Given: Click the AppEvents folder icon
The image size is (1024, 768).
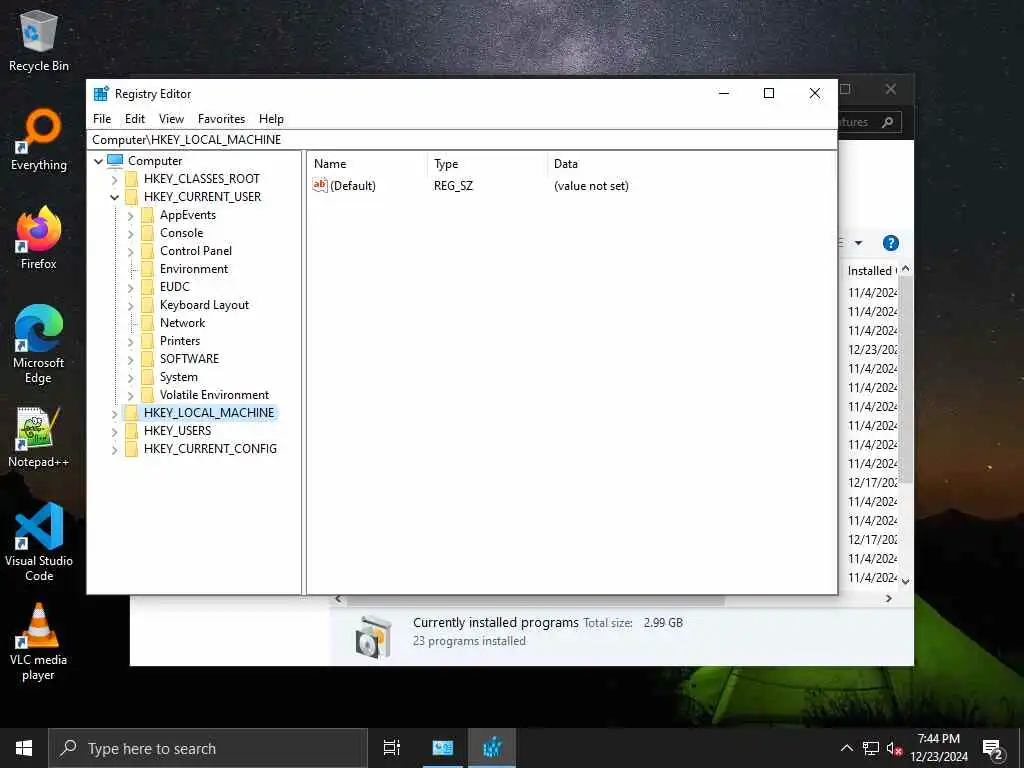Looking at the screenshot, I should click(148, 215).
